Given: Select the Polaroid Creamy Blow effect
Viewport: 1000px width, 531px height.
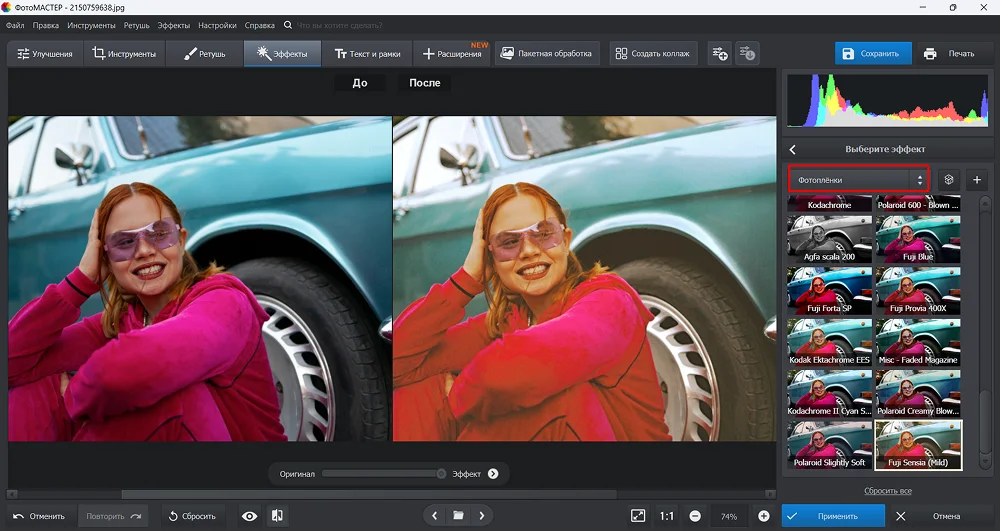Looking at the screenshot, I should [918, 393].
